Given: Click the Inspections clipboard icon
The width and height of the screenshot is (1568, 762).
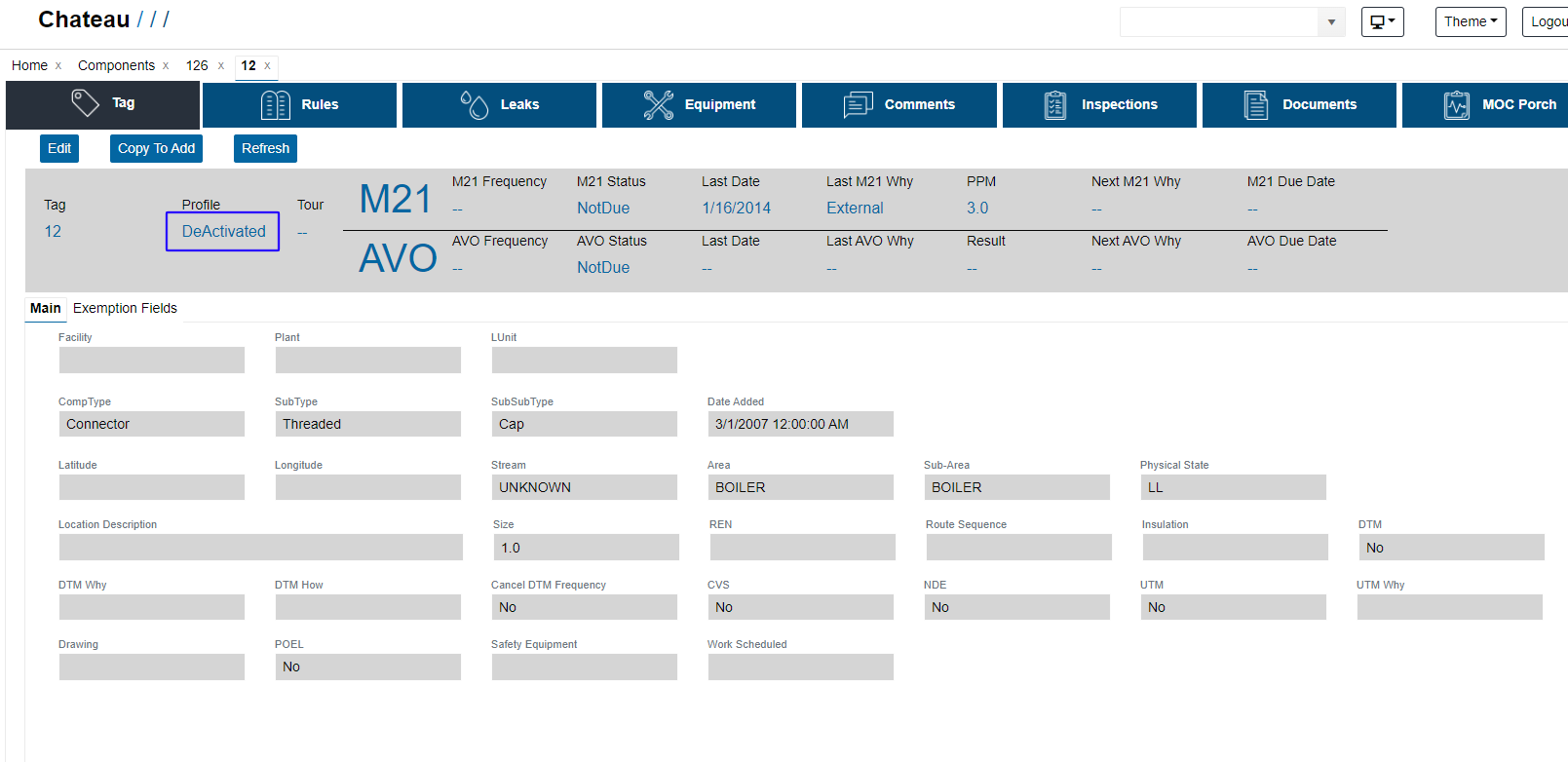Looking at the screenshot, I should (x=1055, y=104).
